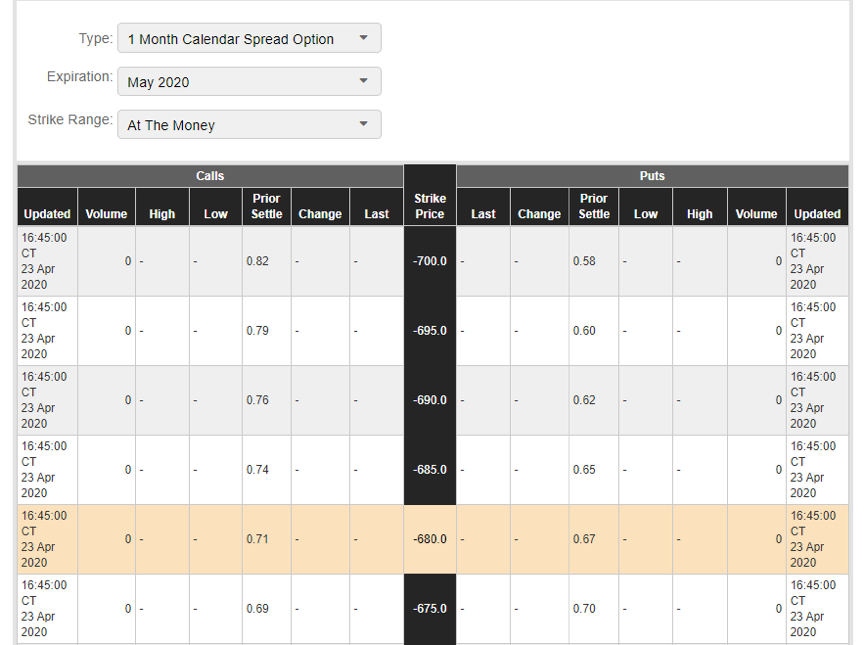The height and width of the screenshot is (645, 865).
Task: Select the Puts section header
Action: pos(652,176)
